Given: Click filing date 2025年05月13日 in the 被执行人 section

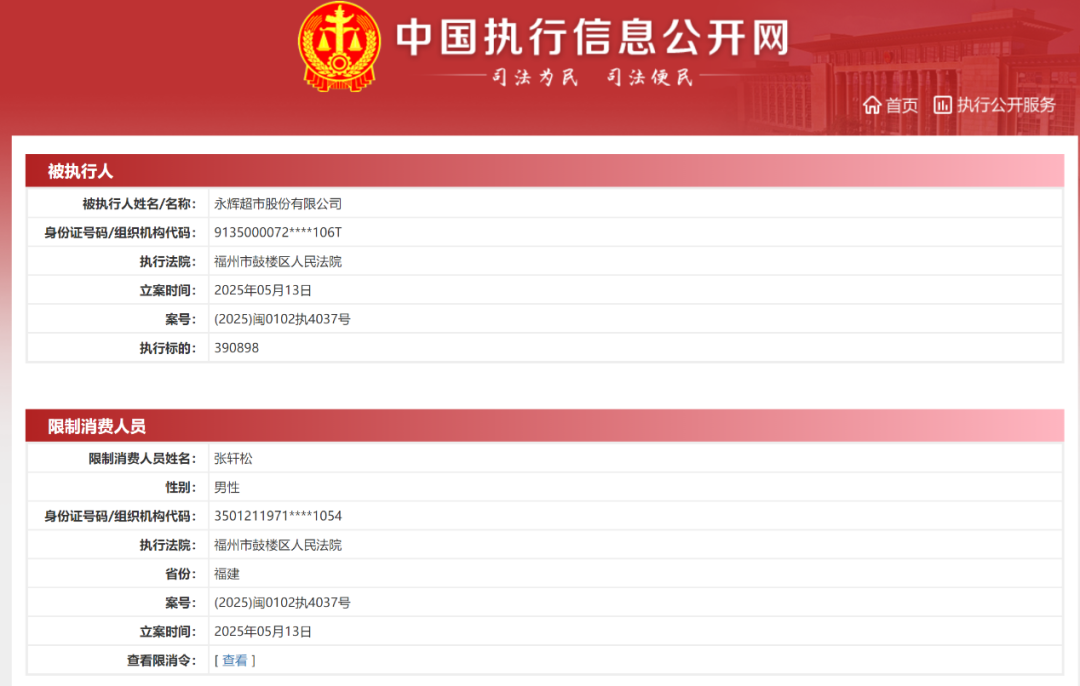Looking at the screenshot, I should tap(262, 291).
